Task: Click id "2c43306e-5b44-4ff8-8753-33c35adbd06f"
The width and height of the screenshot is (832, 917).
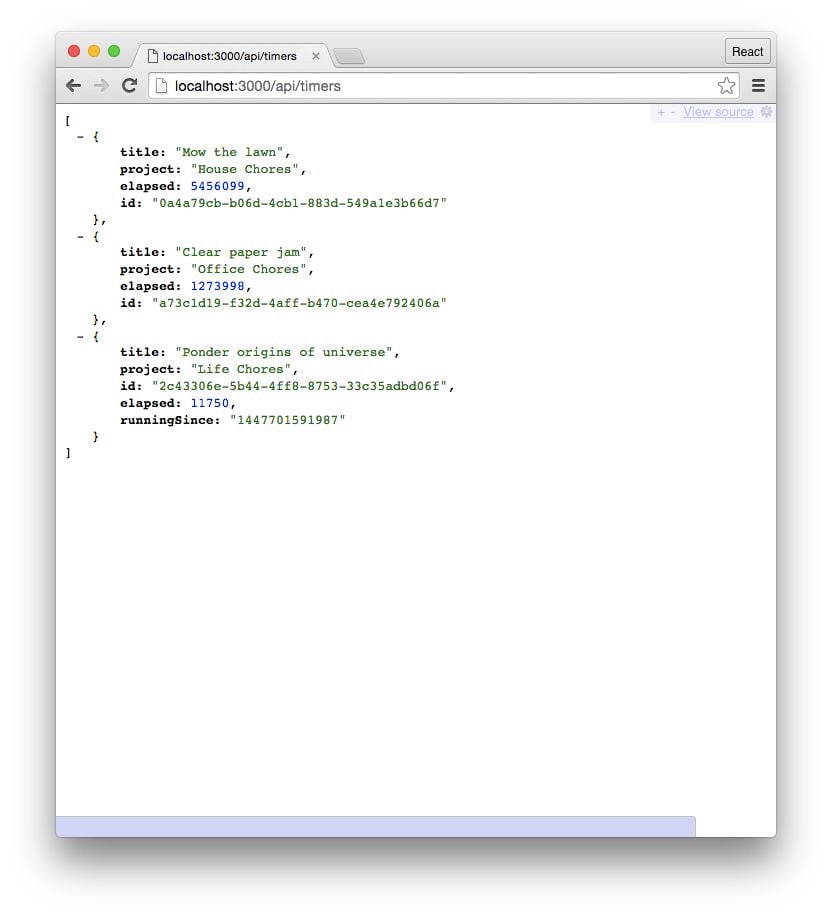Action: point(299,386)
